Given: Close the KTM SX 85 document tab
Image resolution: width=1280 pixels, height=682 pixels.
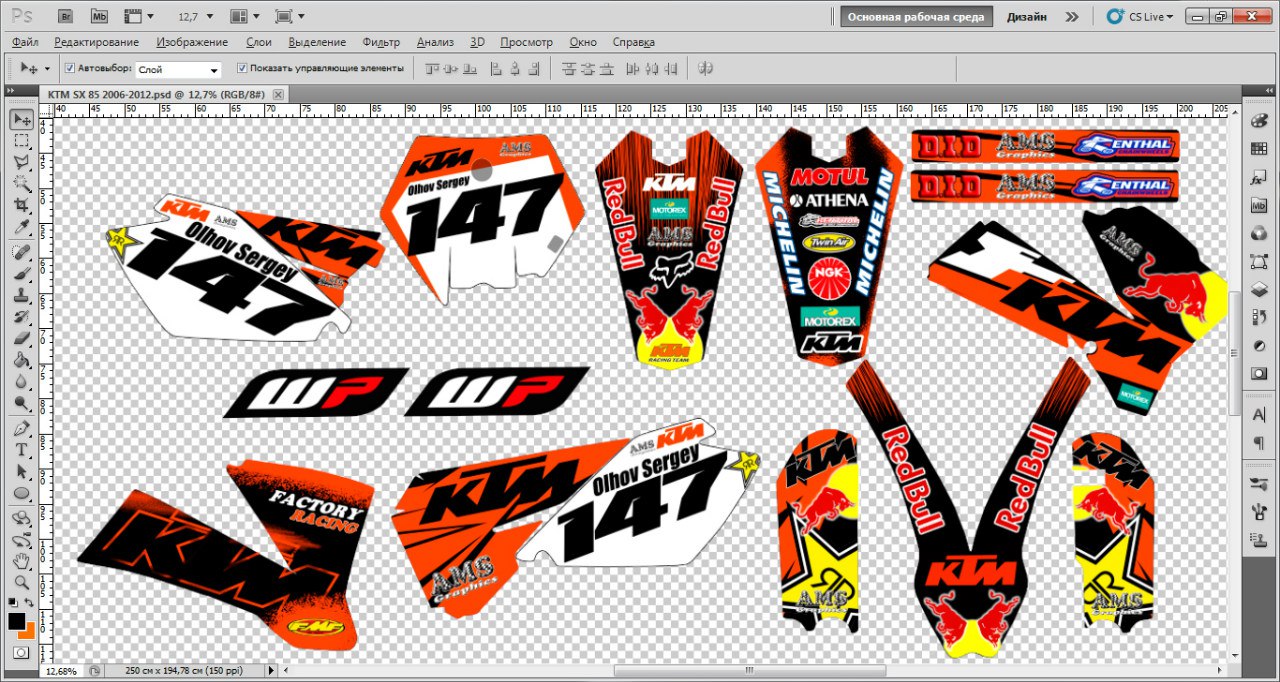Looking at the screenshot, I should [278, 94].
